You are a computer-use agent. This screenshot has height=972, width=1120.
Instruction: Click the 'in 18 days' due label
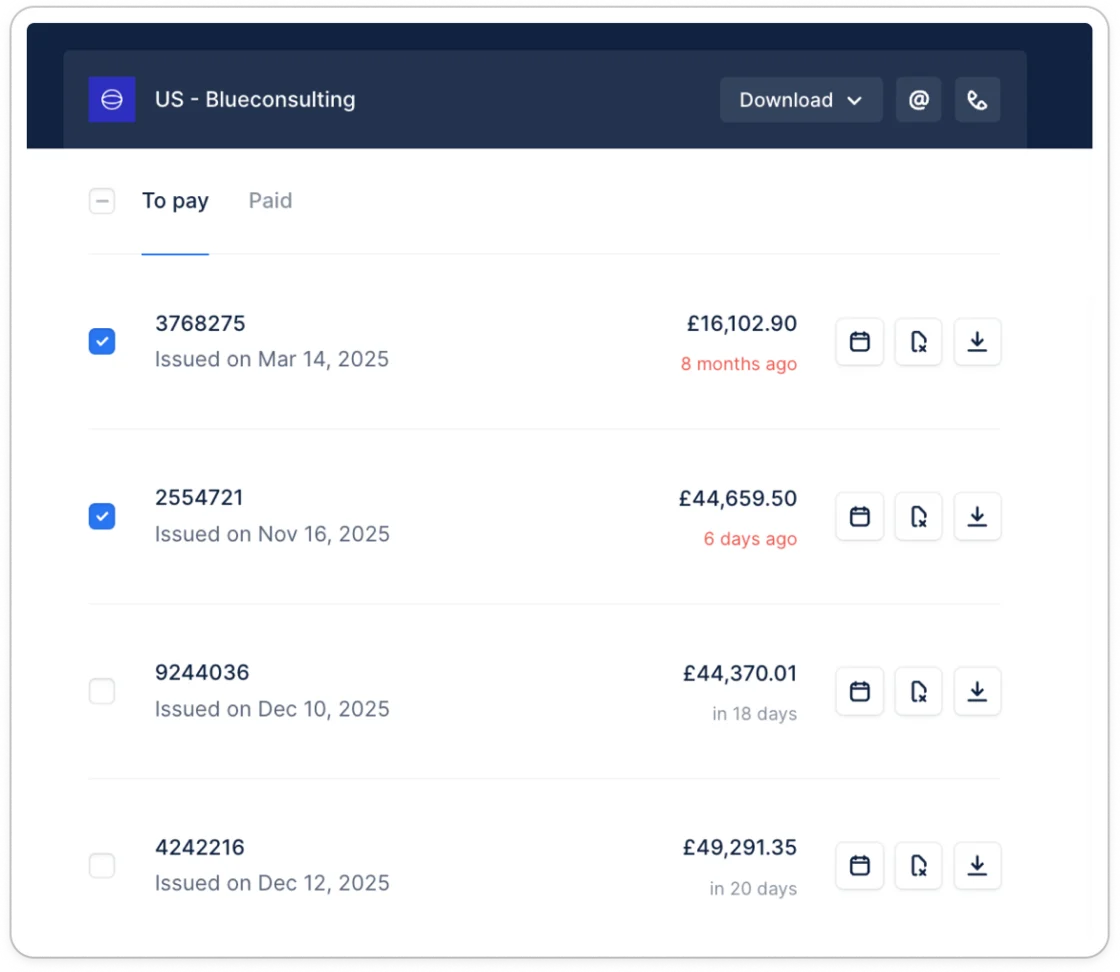point(754,714)
